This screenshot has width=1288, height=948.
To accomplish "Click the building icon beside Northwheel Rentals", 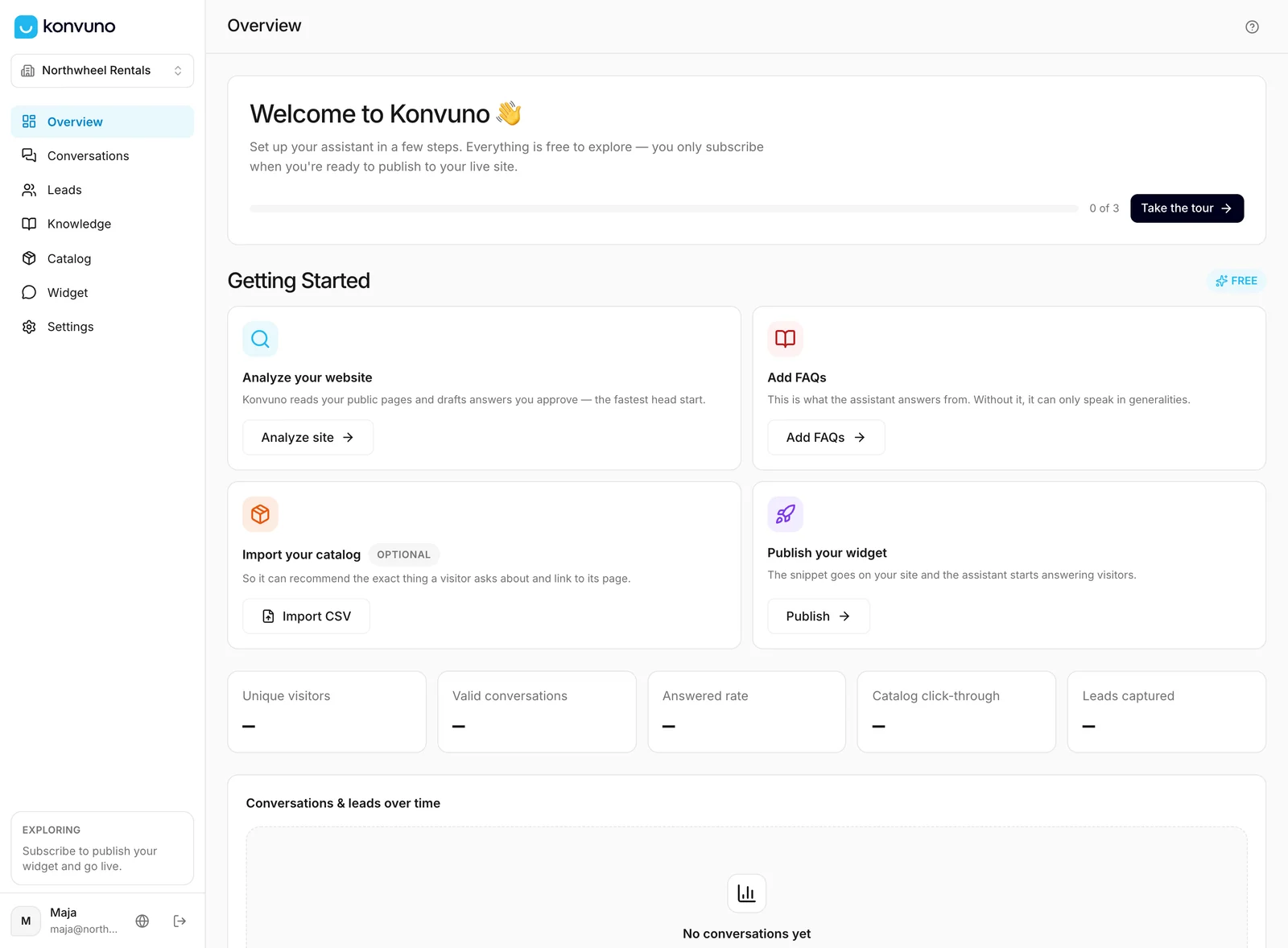I will 28,71.
